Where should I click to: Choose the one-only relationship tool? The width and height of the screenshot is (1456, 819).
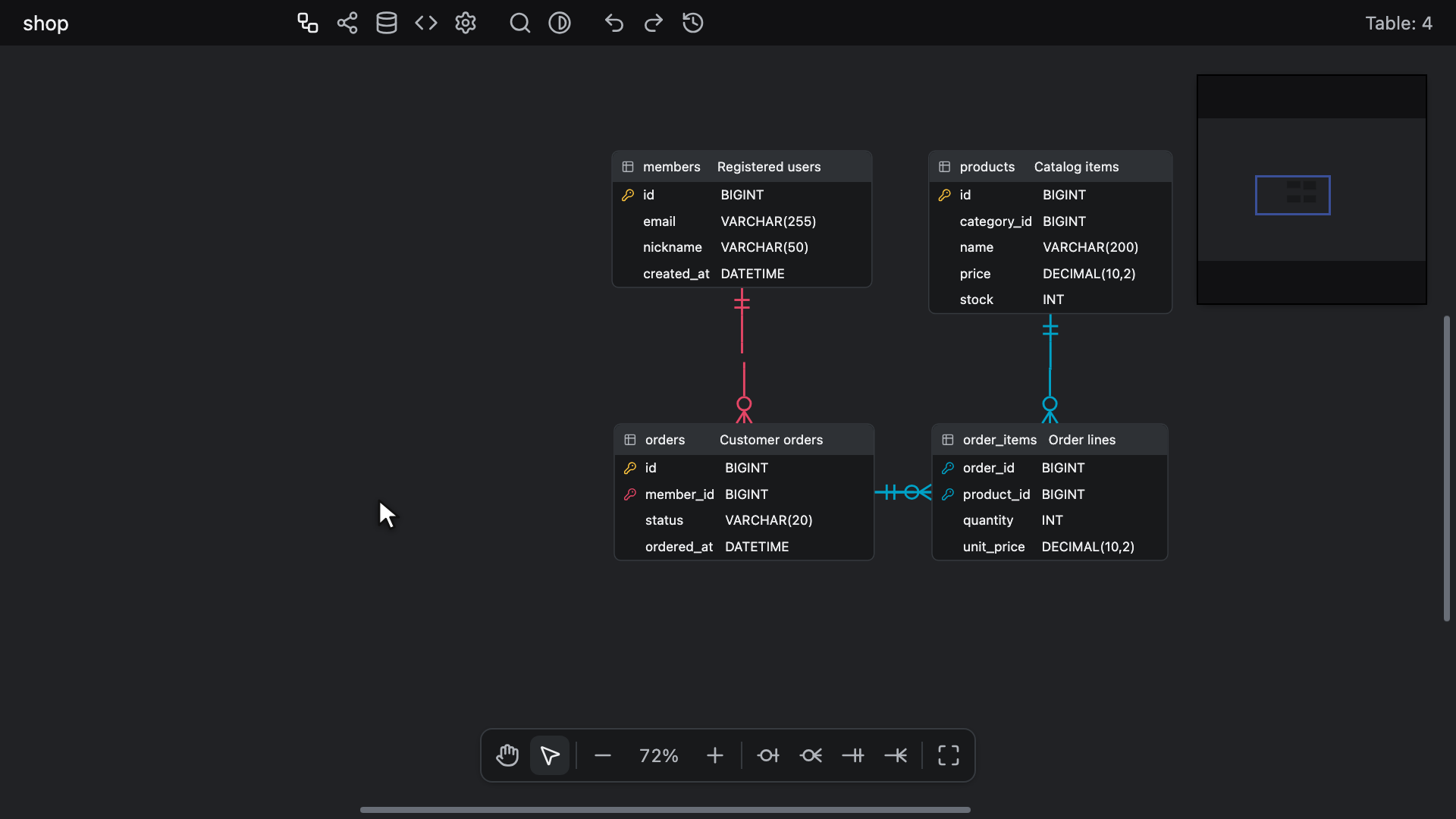click(853, 755)
